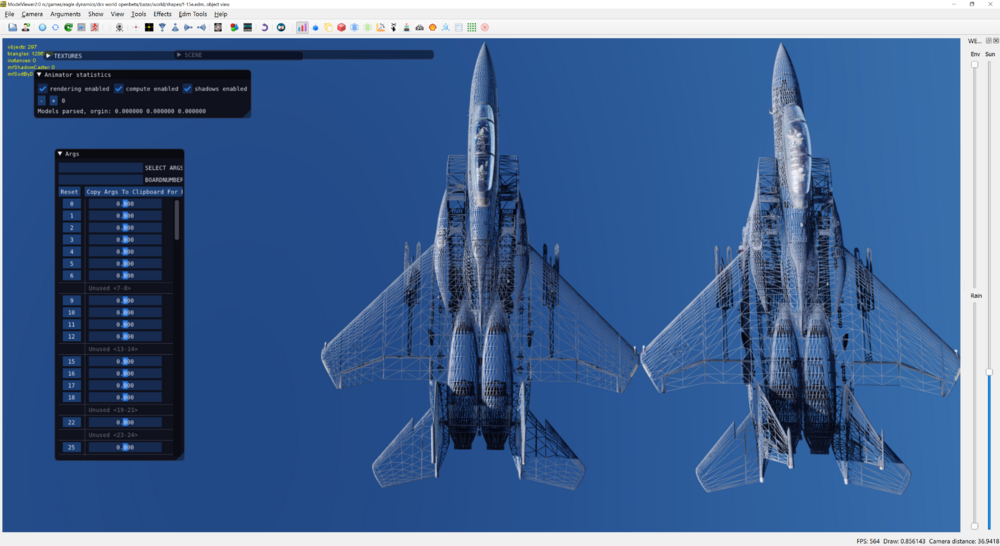Open the Effects menu

coord(163,14)
